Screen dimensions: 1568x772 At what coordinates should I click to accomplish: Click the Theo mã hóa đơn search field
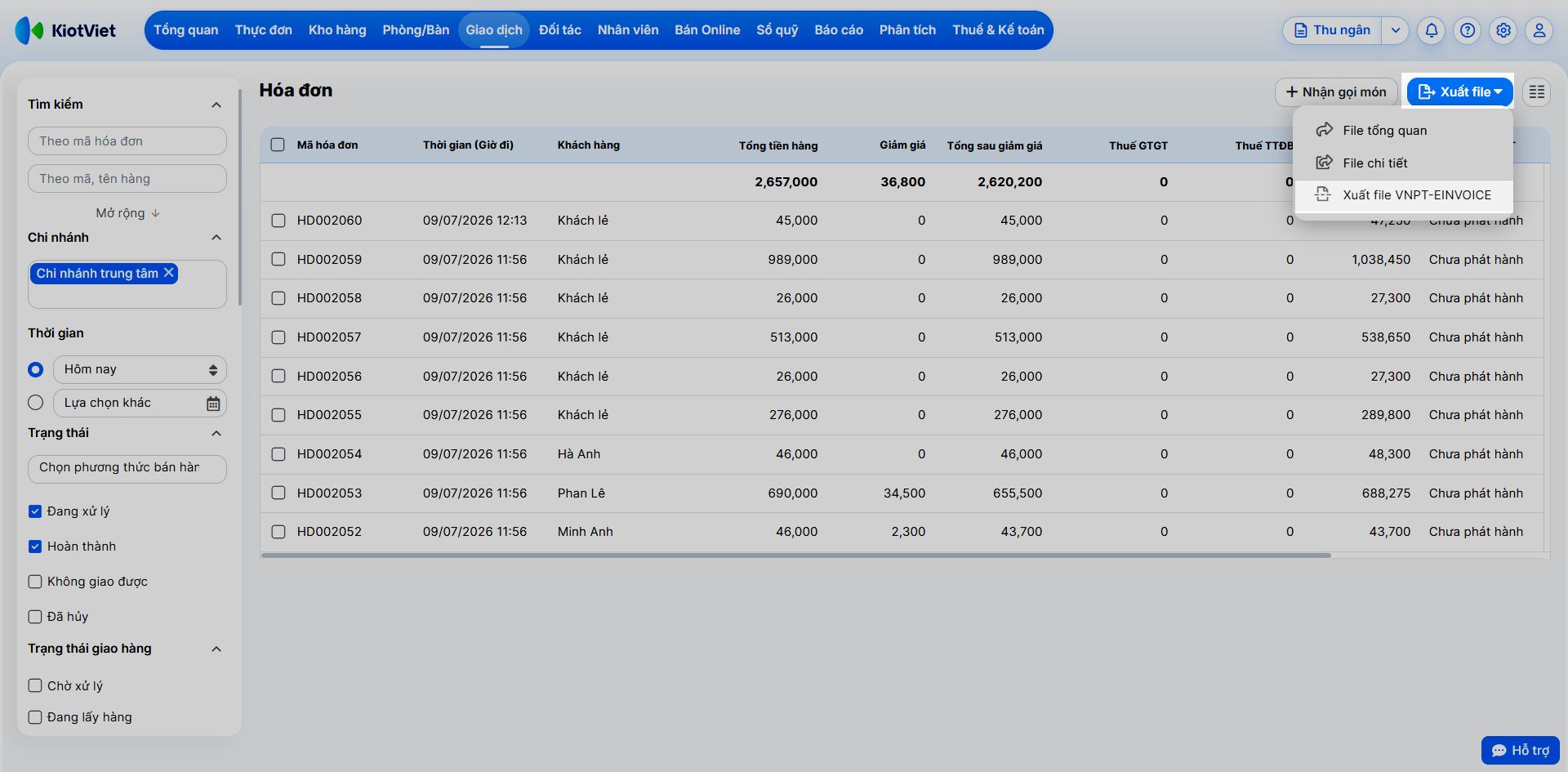pyautogui.click(x=127, y=141)
